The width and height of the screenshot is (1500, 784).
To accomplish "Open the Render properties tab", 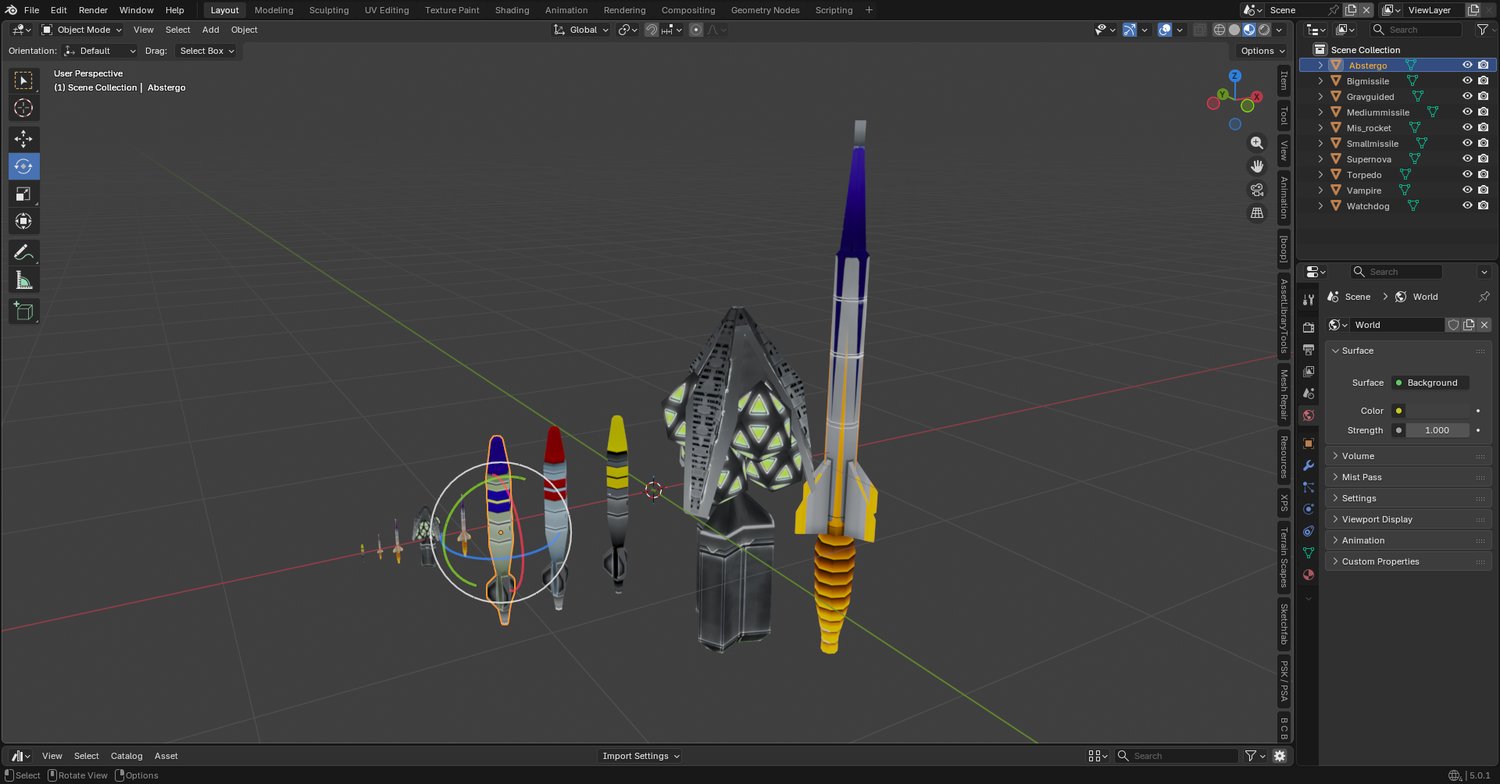I will point(1308,327).
